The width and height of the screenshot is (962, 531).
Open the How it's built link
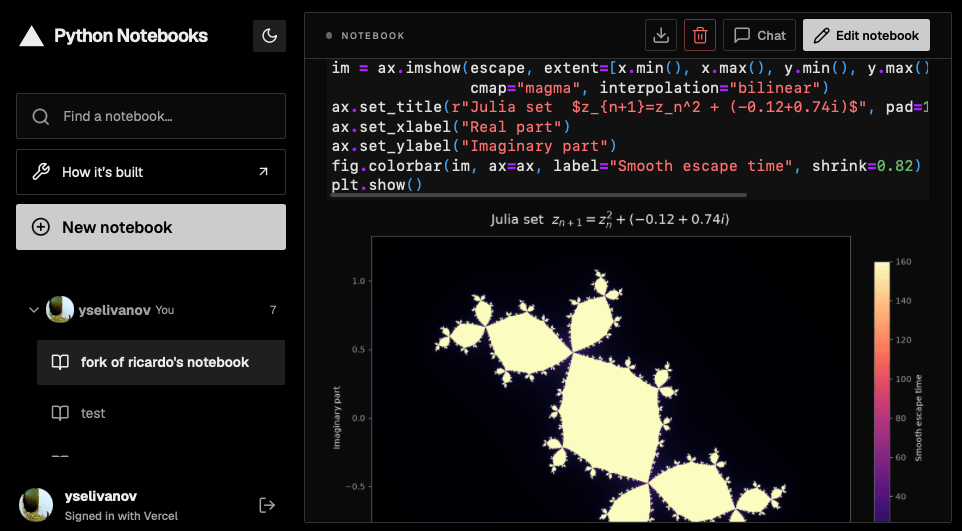pyautogui.click(x=151, y=172)
